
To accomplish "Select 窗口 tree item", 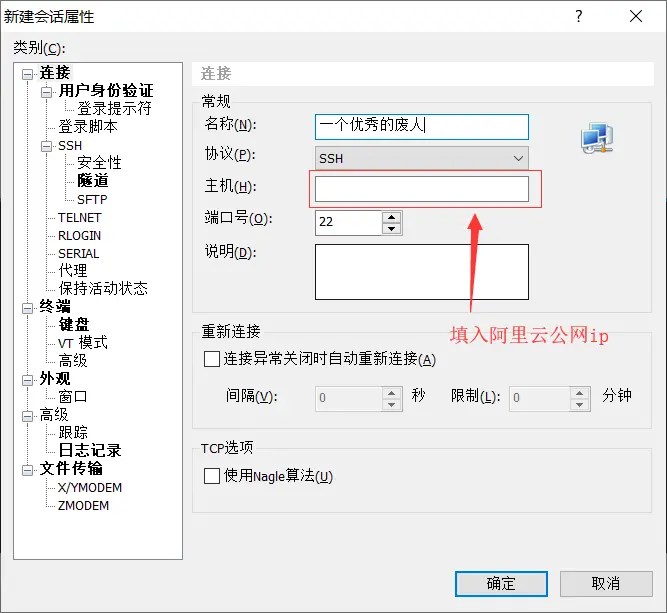I will tap(73, 396).
